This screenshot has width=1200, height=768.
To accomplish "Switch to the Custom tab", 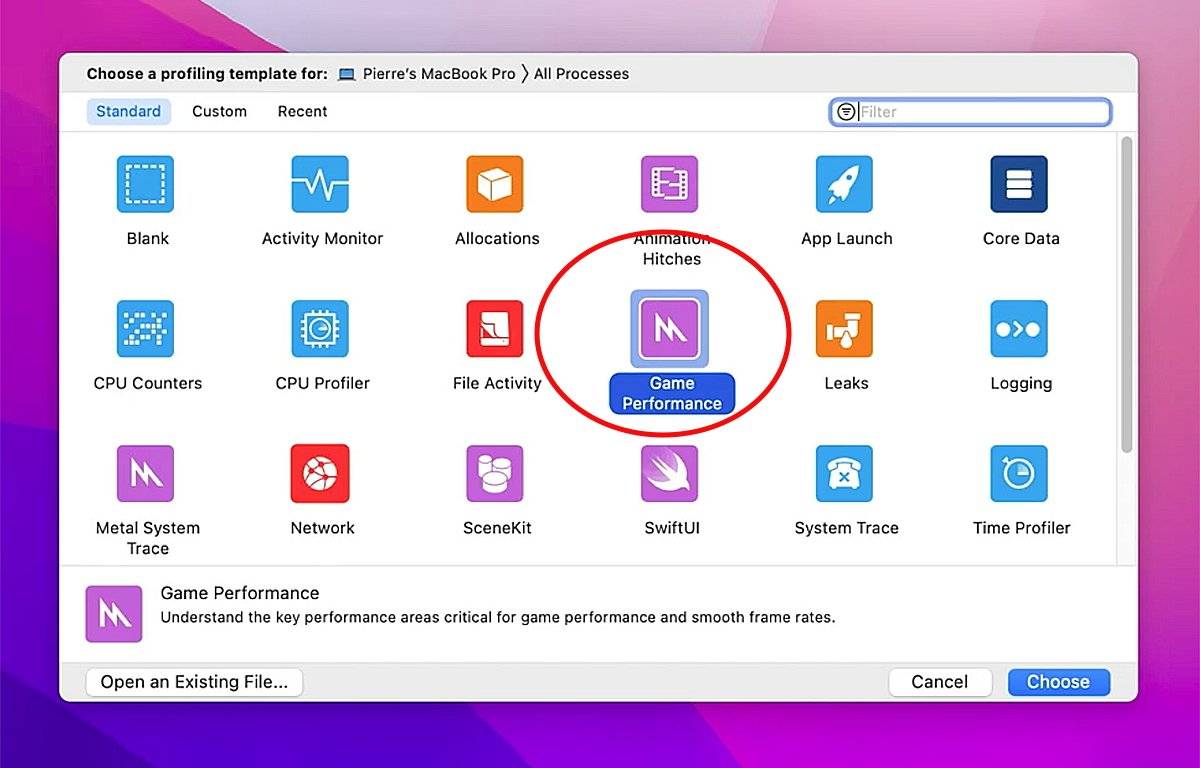I will 219,112.
